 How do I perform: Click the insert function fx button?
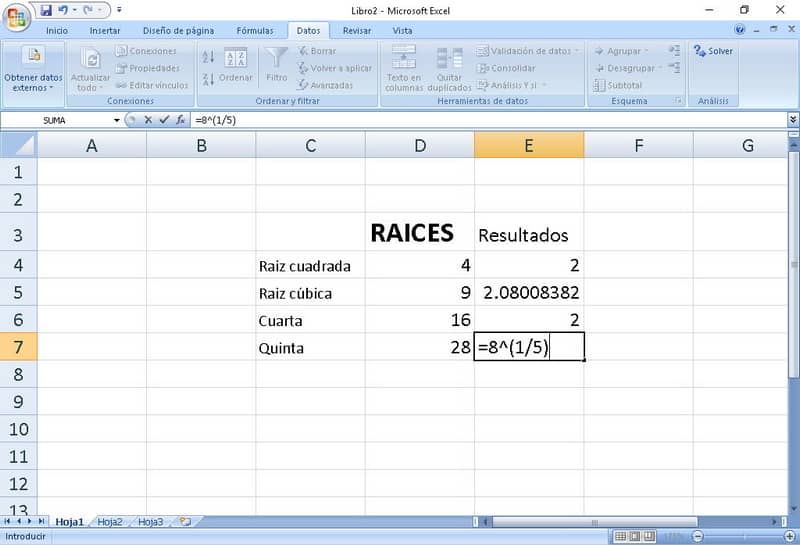tap(180, 120)
